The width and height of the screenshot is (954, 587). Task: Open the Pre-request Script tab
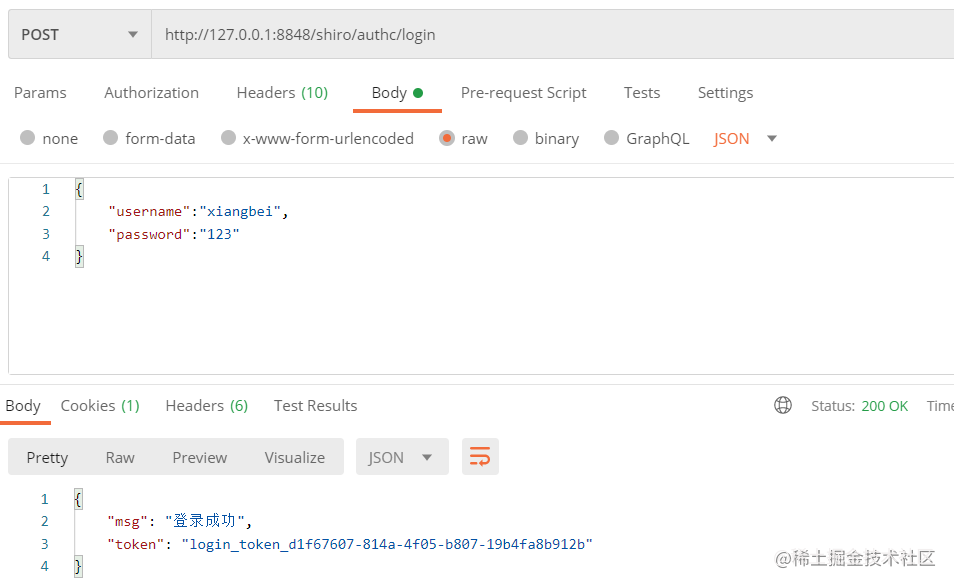pos(523,93)
